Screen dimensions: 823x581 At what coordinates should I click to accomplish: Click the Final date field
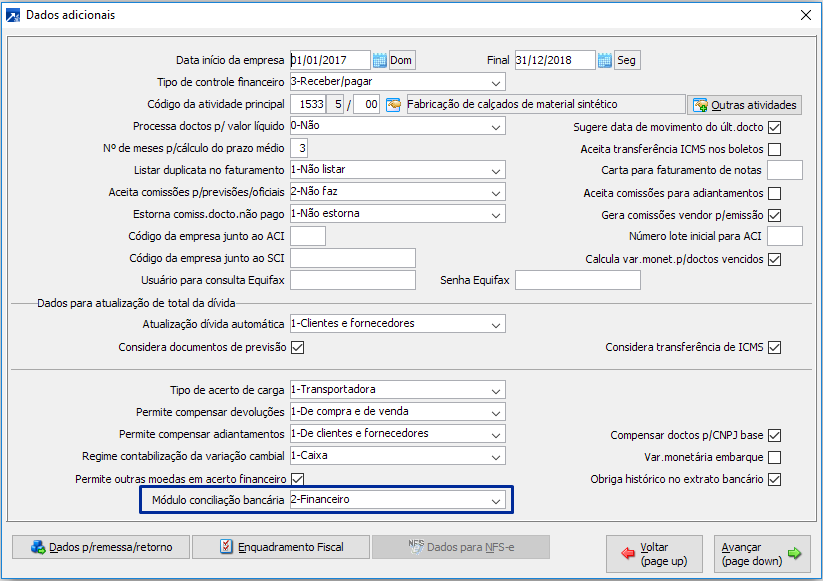point(555,60)
